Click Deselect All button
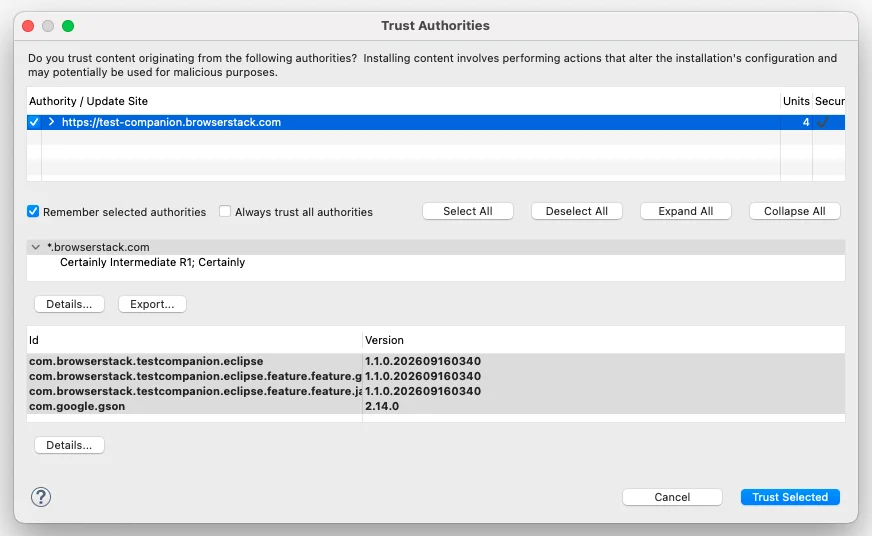Viewport: 872px width, 536px height. [577, 211]
